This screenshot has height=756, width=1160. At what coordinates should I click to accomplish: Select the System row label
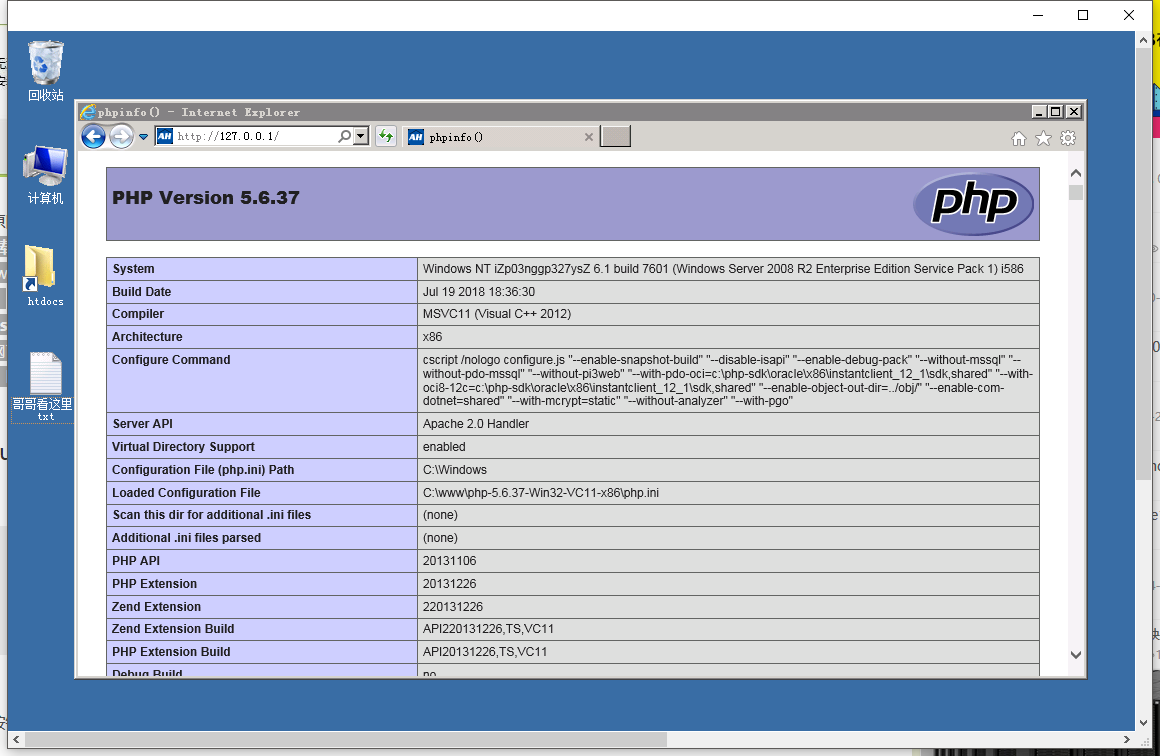click(x=133, y=269)
